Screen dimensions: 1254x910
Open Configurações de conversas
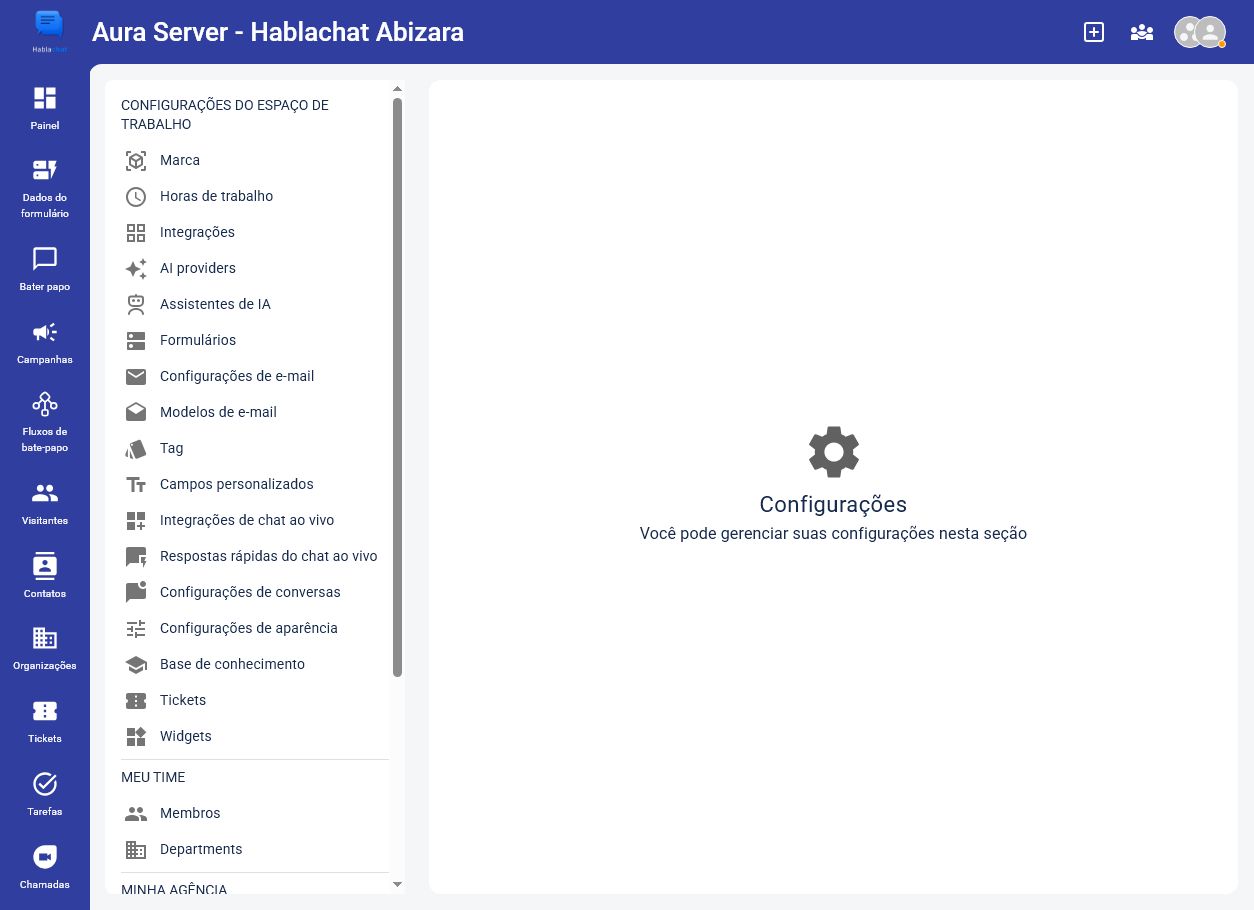point(250,592)
